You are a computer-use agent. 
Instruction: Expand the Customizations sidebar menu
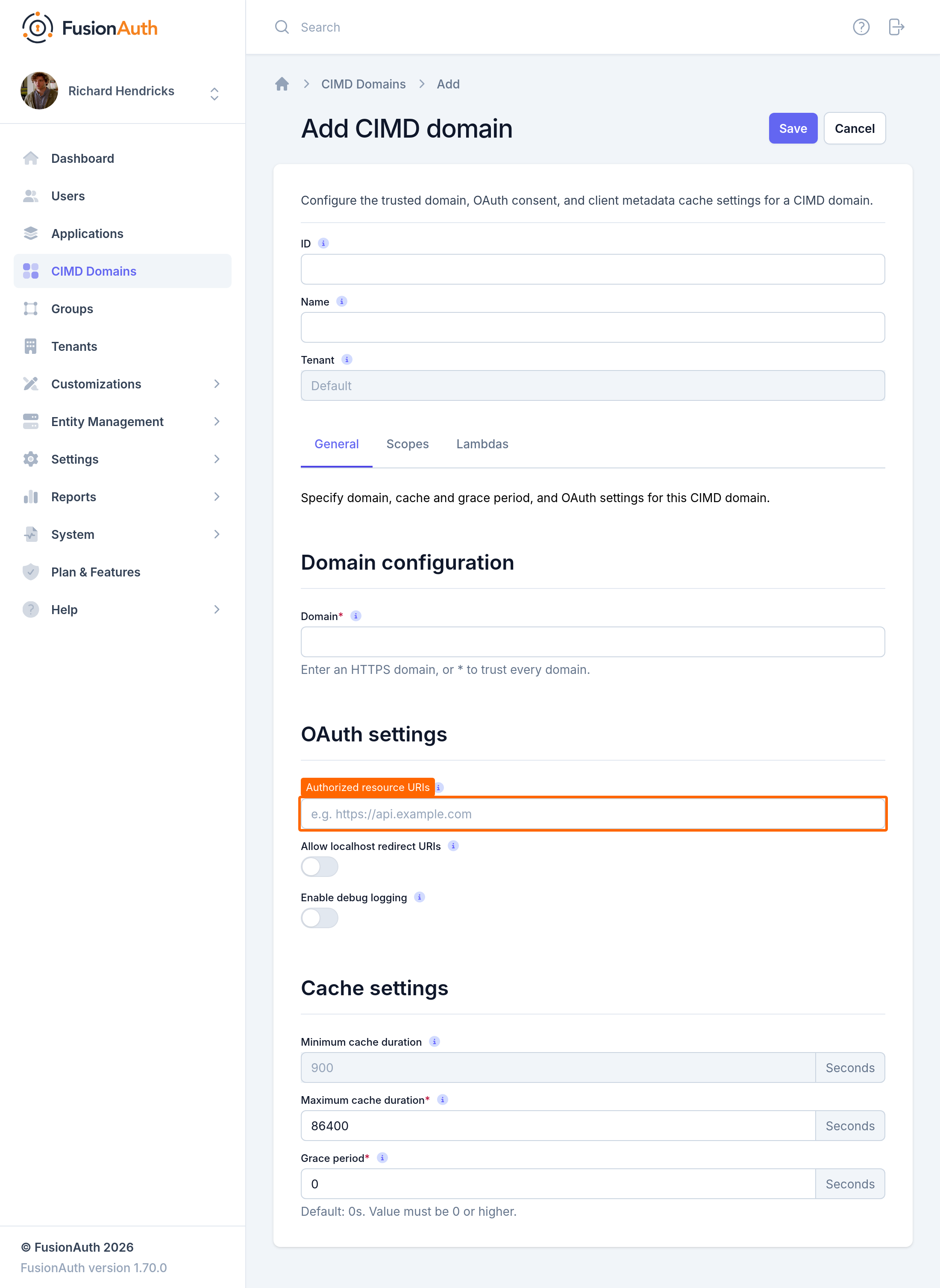(122, 384)
